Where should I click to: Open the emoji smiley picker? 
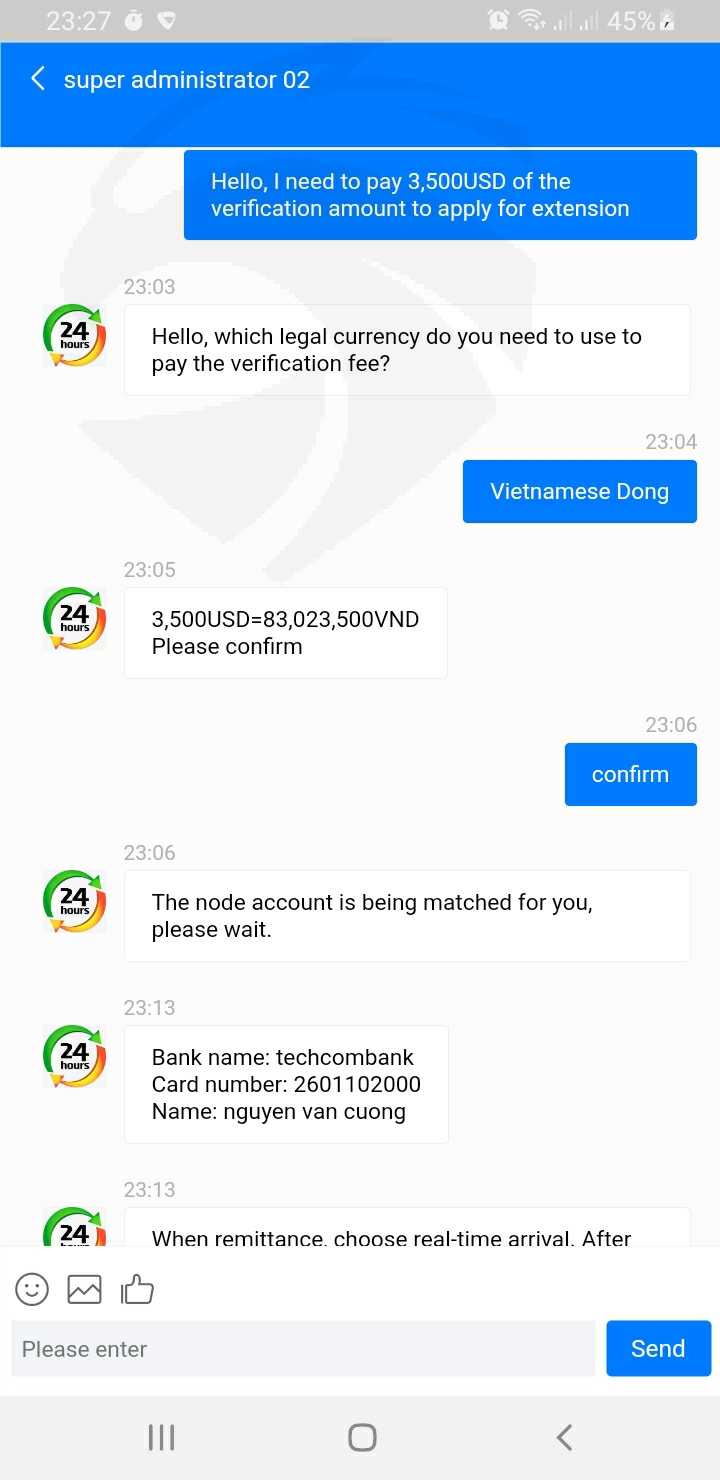click(32, 1289)
